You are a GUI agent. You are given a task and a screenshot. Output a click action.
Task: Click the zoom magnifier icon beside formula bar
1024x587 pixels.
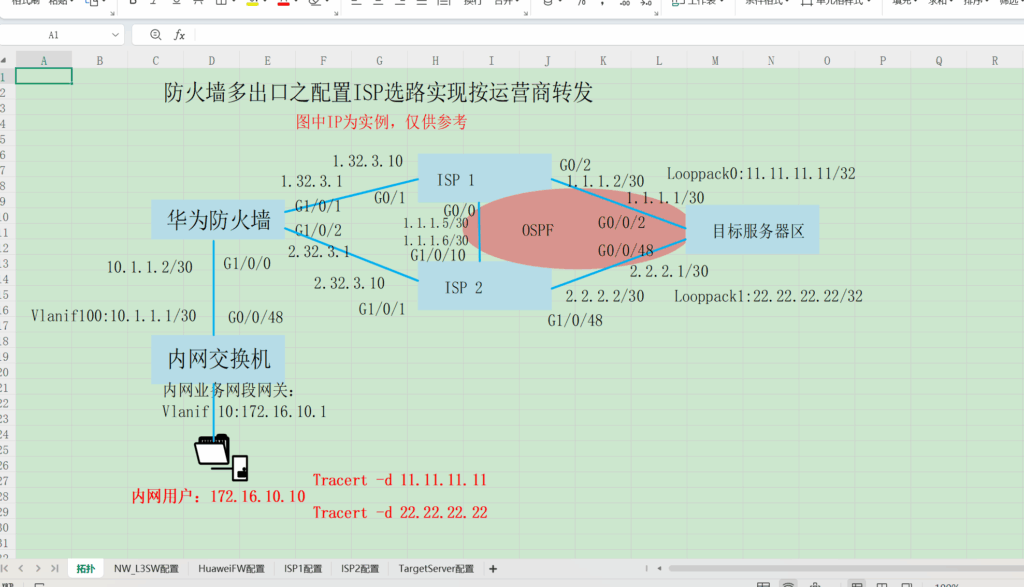click(x=155, y=35)
